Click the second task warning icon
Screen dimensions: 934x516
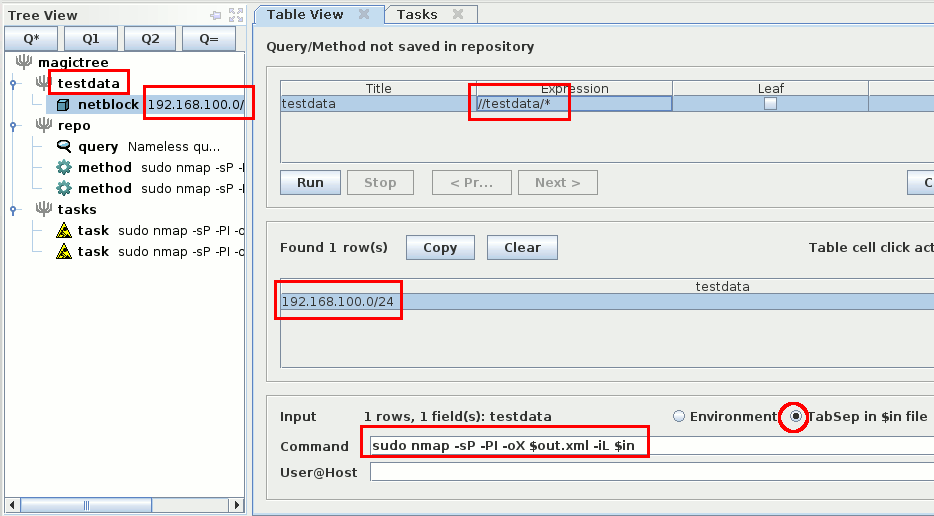(x=63, y=252)
